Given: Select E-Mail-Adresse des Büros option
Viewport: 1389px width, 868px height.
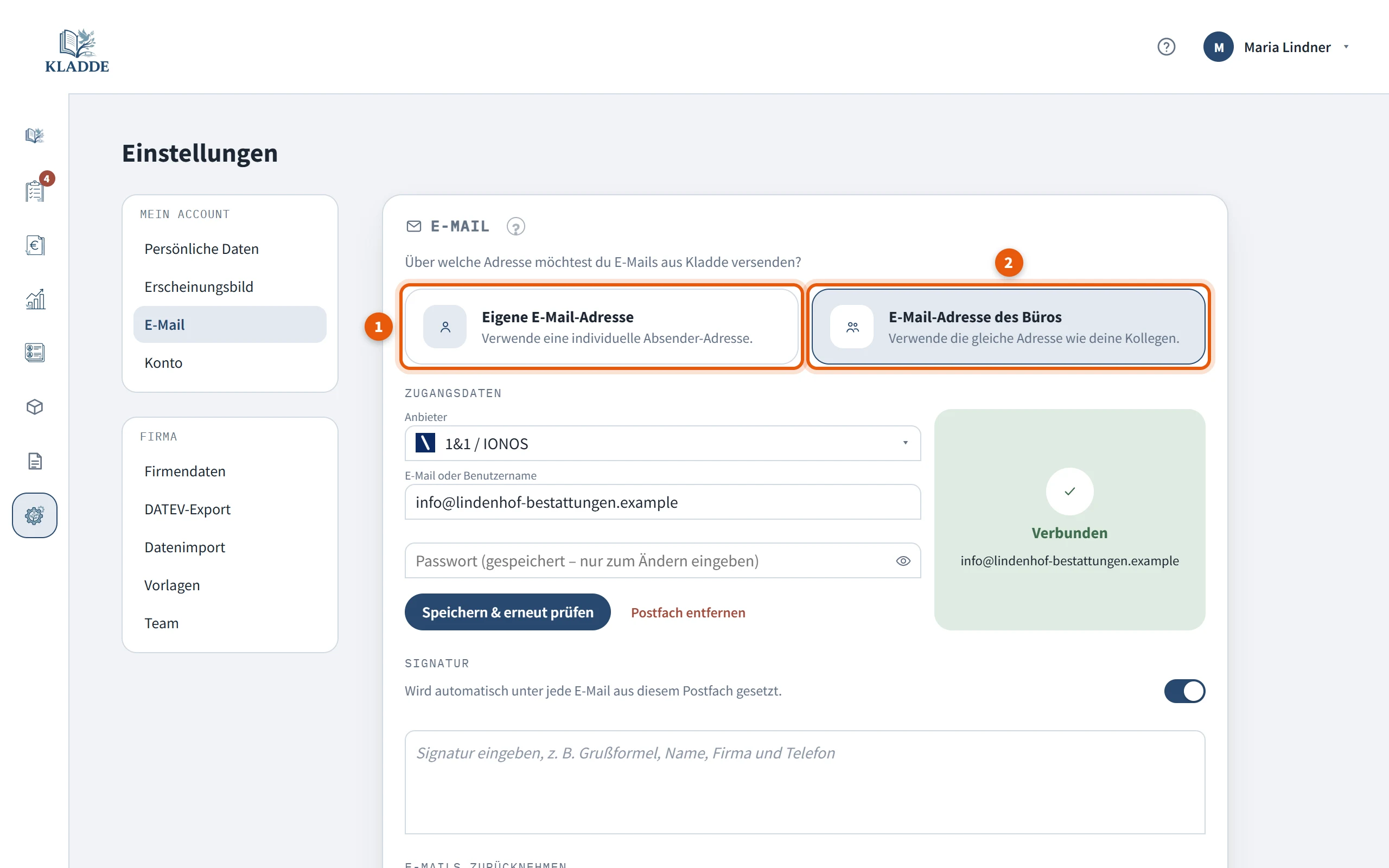Looking at the screenshot, I should [1009, 327].
